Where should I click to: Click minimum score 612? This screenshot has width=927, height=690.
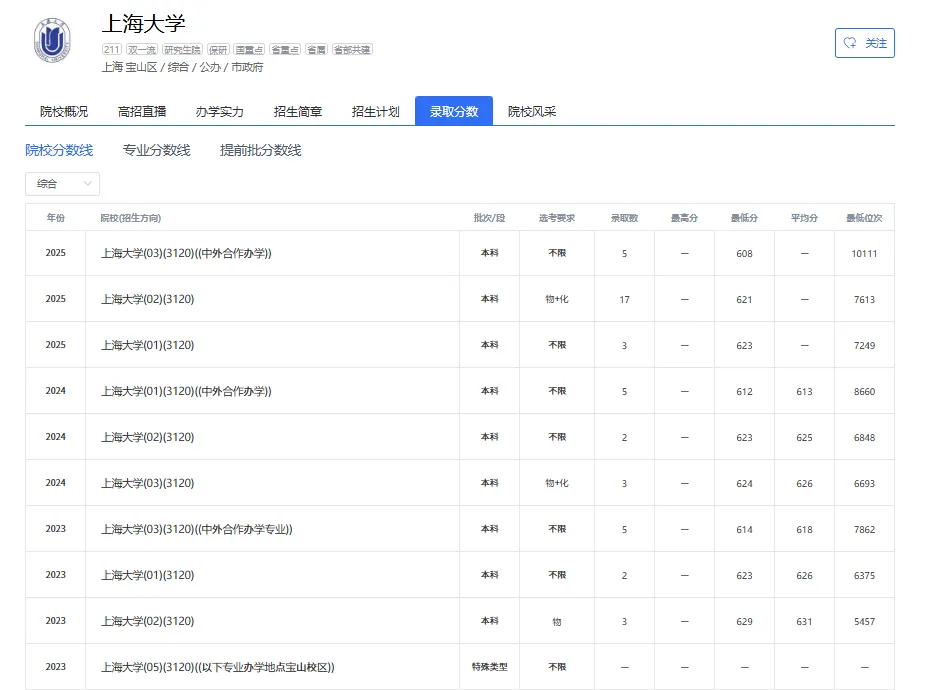click(x=744, y=391)
